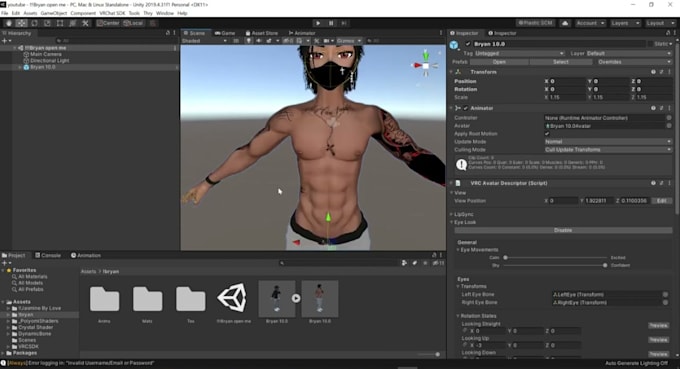Viewport: 680px width, 369px height.
Task: Click the Eye Look Disable button
Action: click(x=563, y=230)
